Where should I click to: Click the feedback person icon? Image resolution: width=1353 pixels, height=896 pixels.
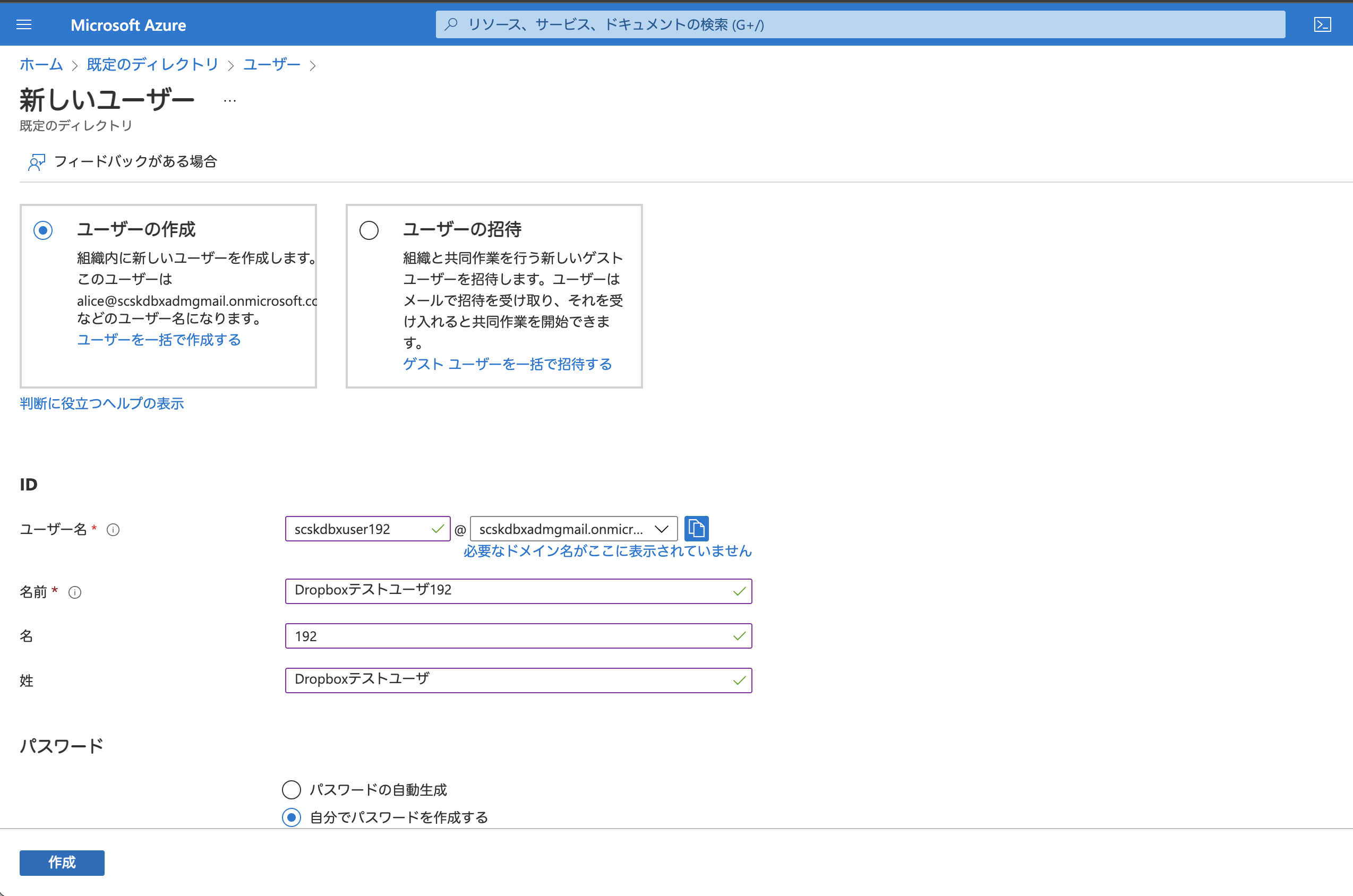click(x=37, y=162)
